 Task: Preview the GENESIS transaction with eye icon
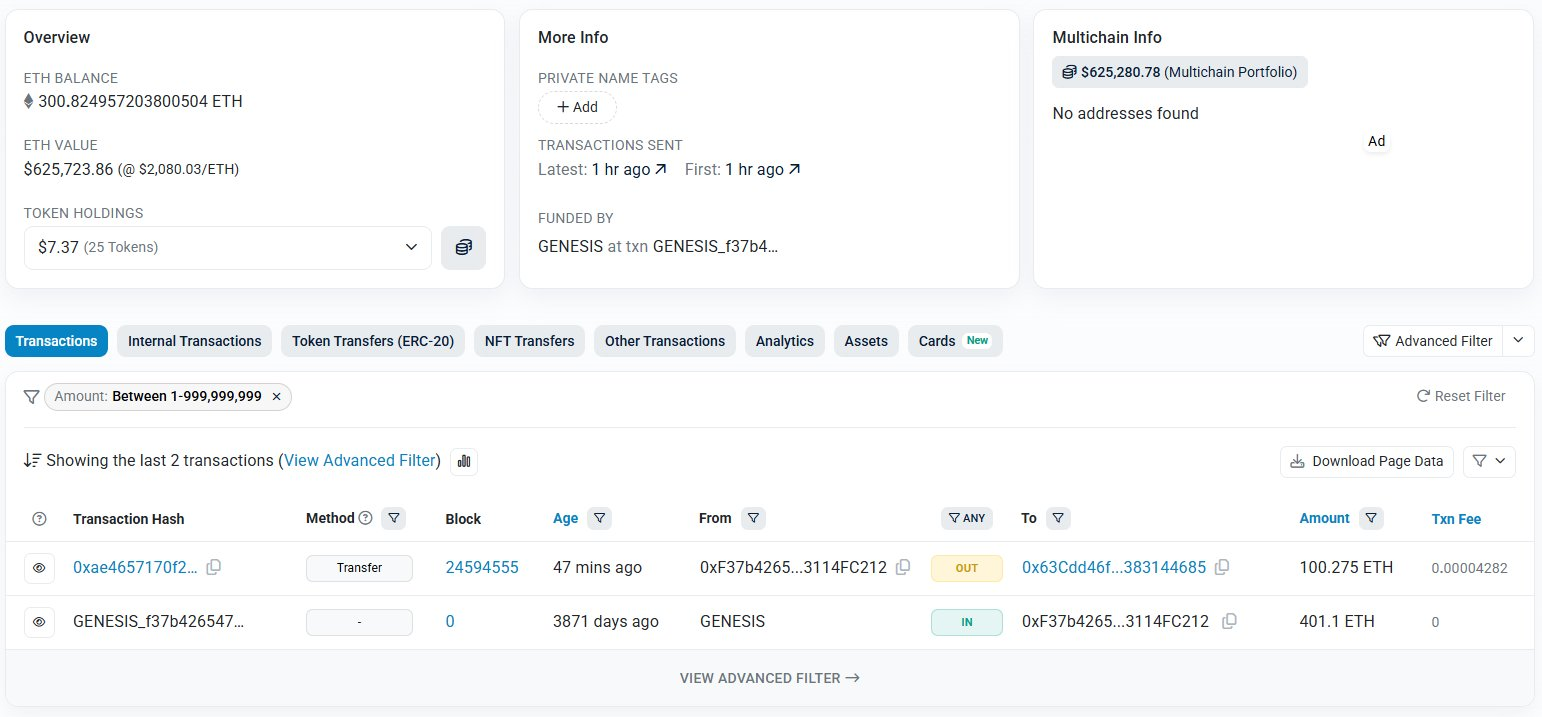coord(39,622)
